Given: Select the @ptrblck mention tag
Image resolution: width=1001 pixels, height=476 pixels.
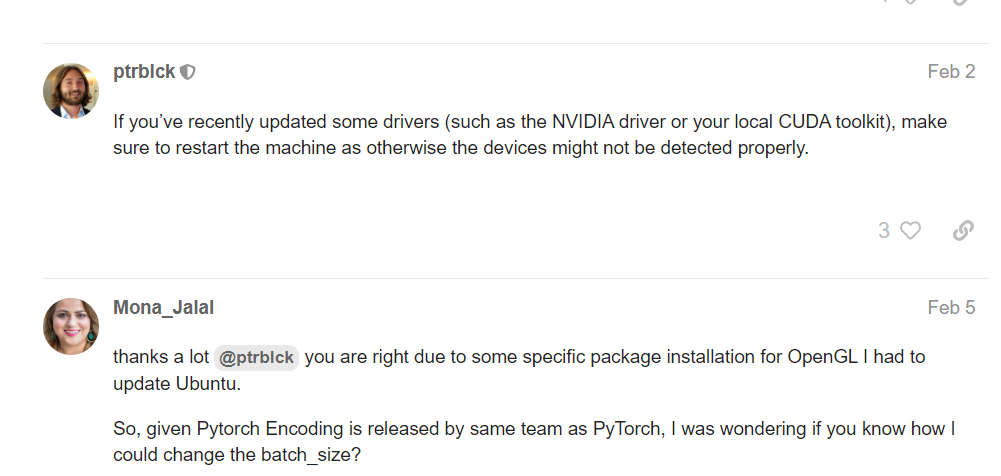Looking at the screenshot, I should pyautogui.click(x=256, y=357).
